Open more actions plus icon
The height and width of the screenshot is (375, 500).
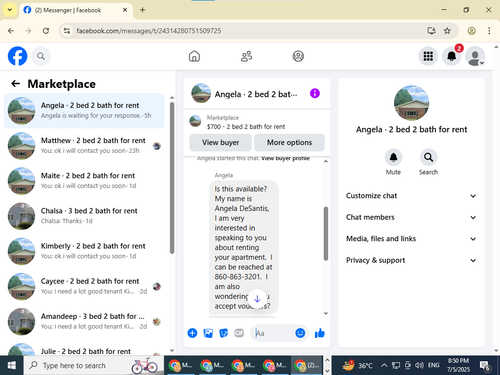click(x=192, y=333)
